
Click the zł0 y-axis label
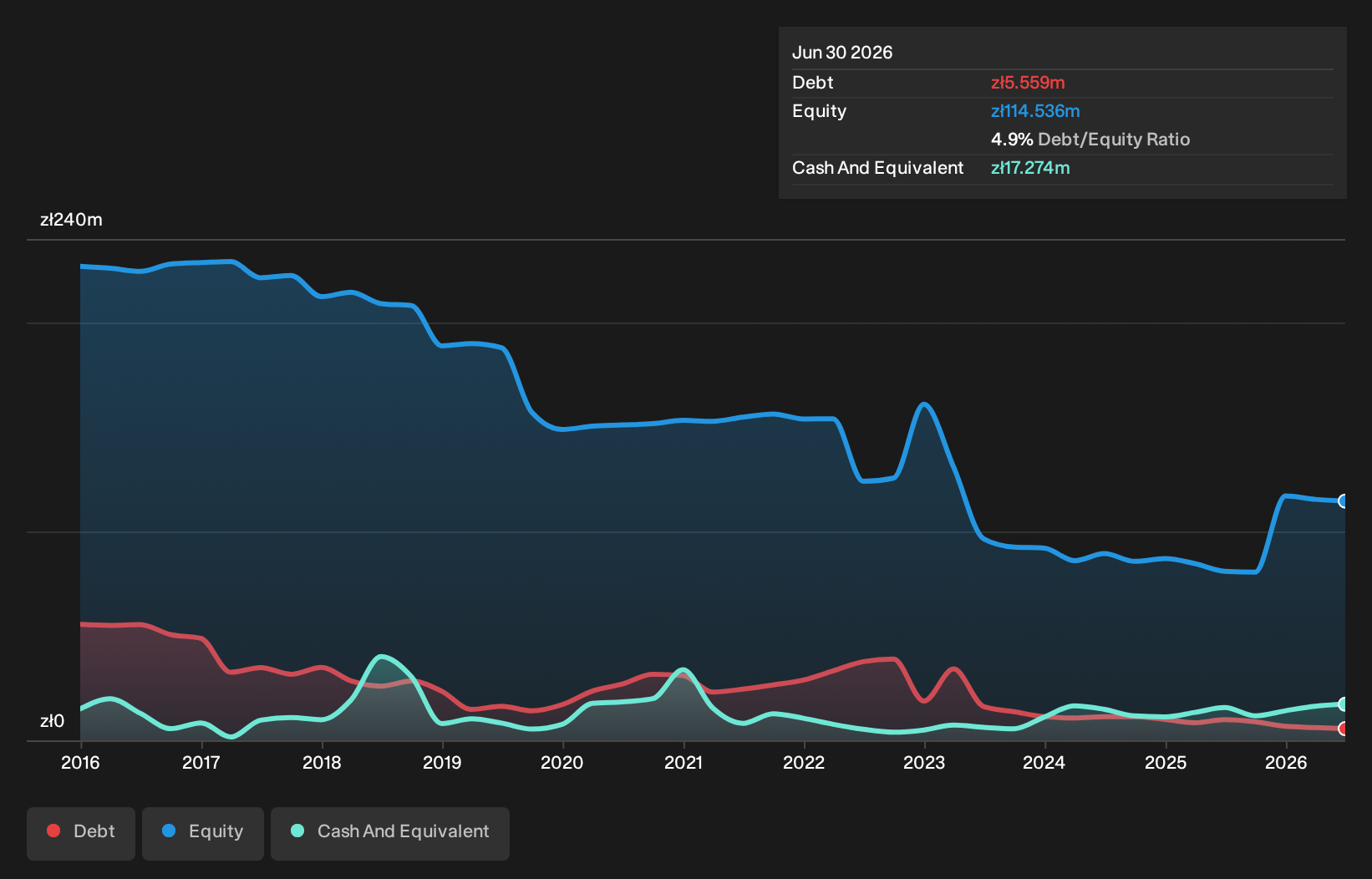[x=52, y=721]
